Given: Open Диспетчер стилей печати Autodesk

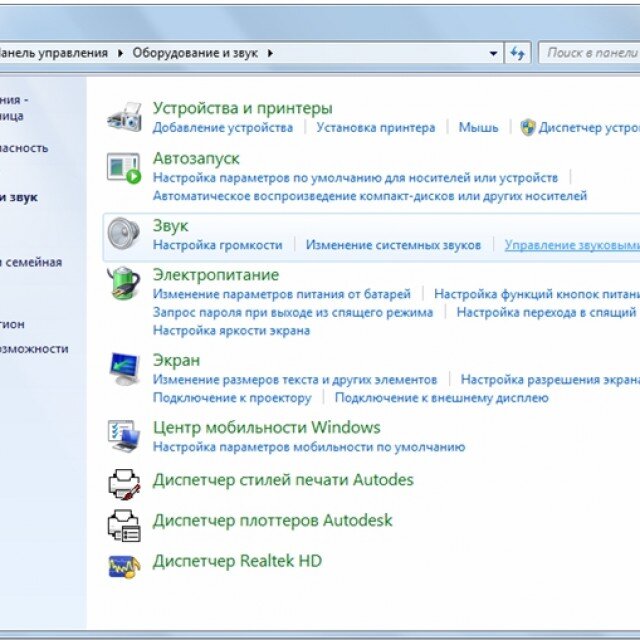Looking at the screenshot, I should (283, 480).
